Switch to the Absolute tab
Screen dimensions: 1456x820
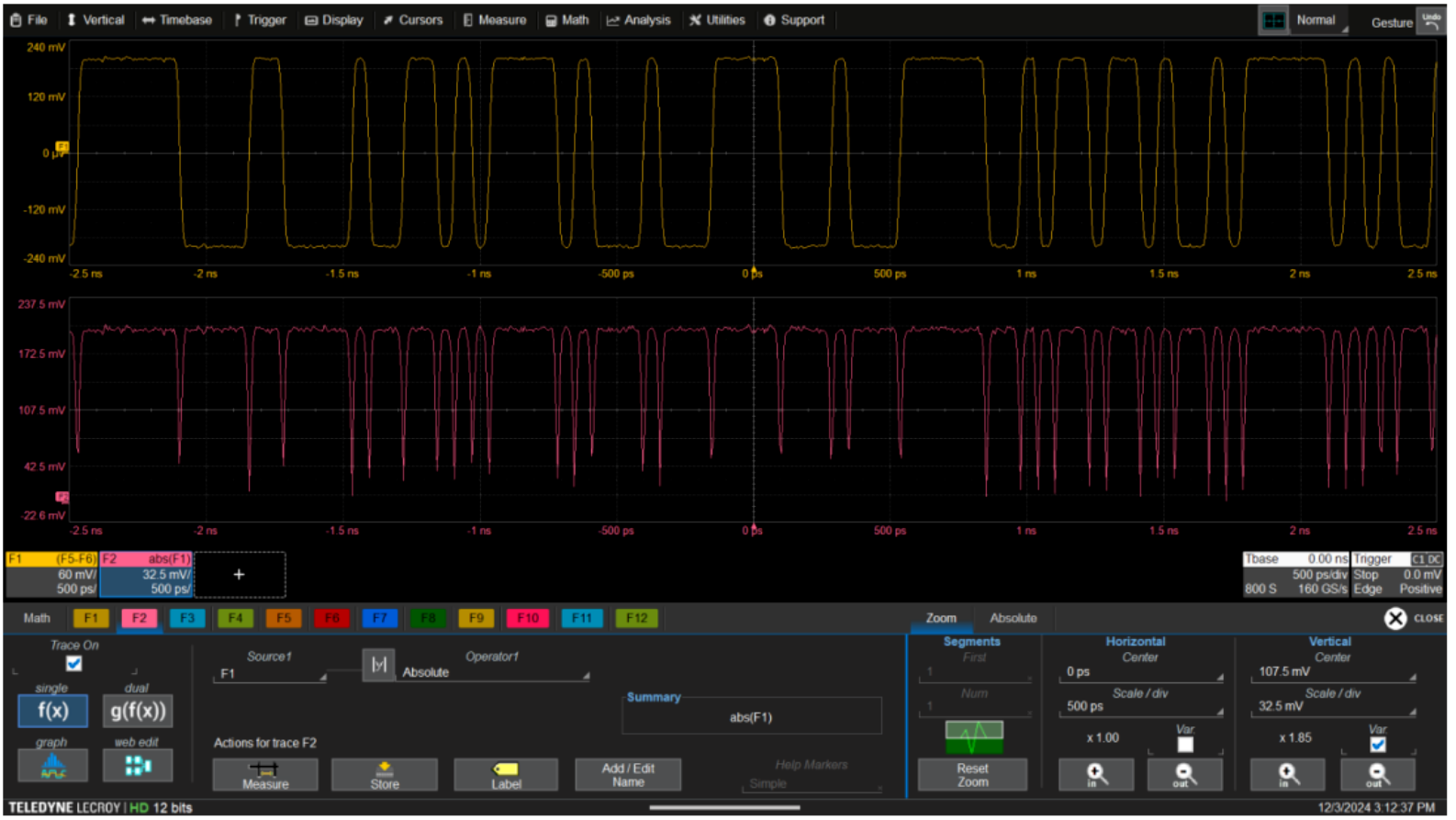(1013, 619)
